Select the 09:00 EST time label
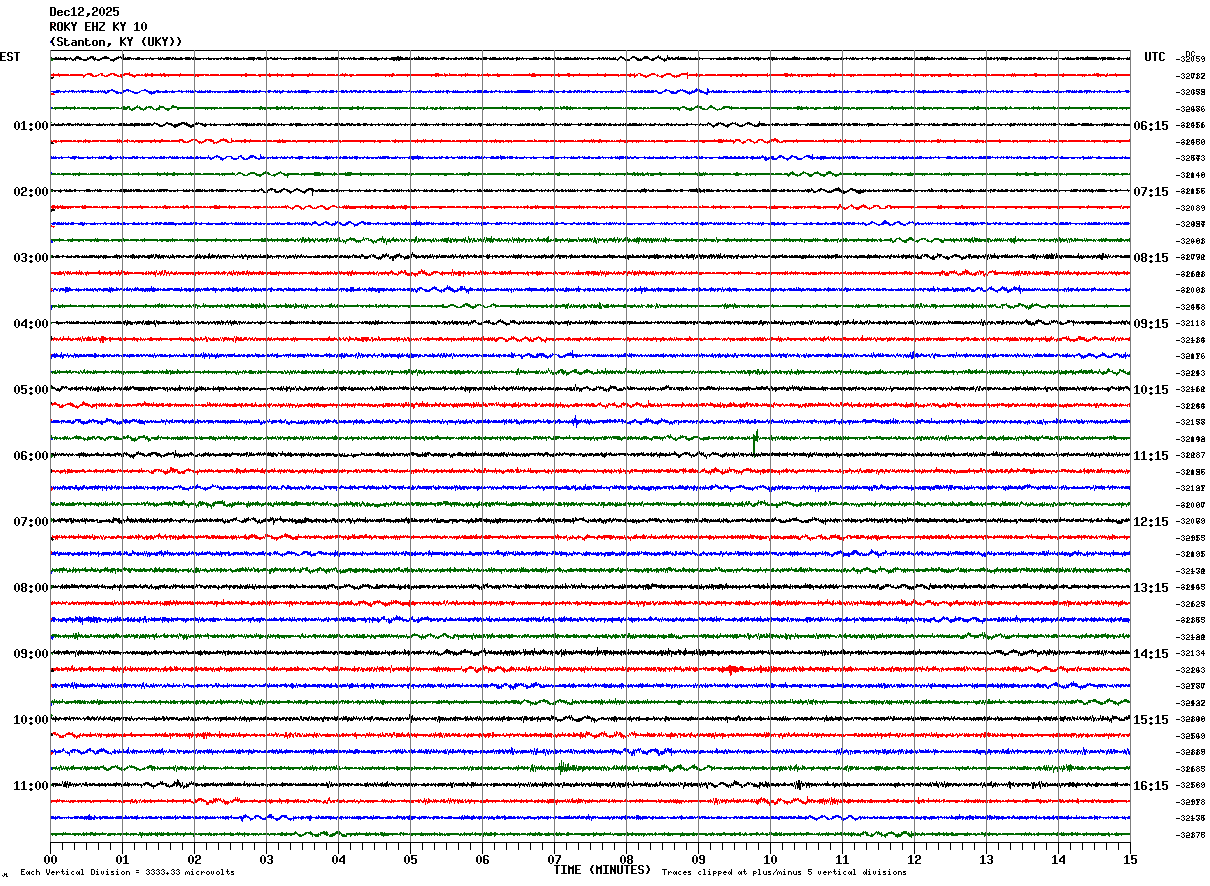The height and width of the screenshot is (886, 1210). tap(31, 654)
